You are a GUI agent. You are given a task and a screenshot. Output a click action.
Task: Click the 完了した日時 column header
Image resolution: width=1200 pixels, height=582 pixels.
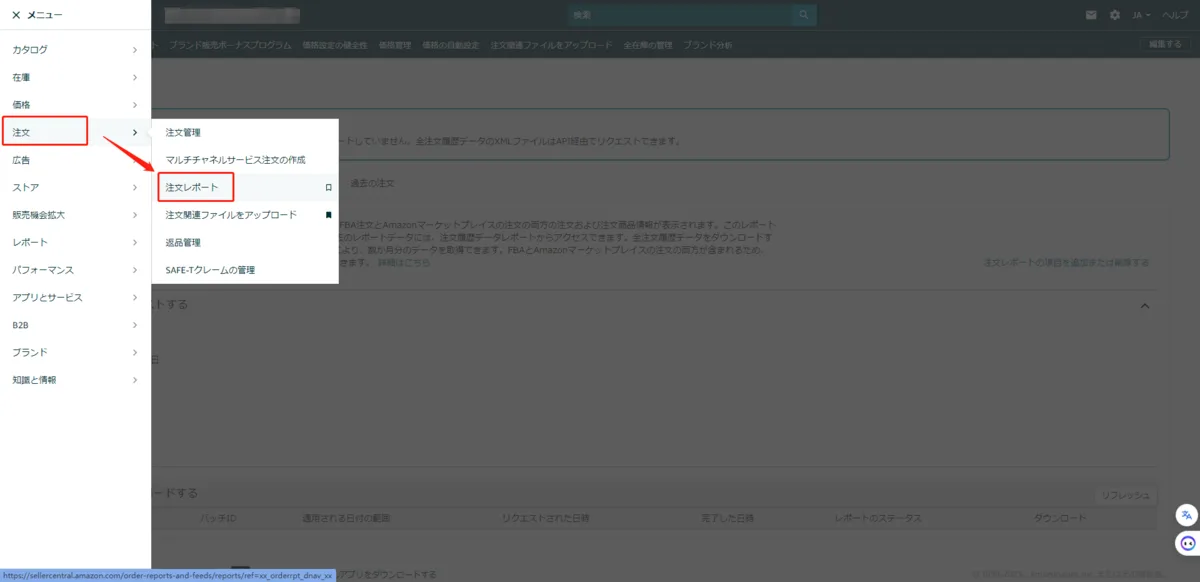tap(728, 519)
